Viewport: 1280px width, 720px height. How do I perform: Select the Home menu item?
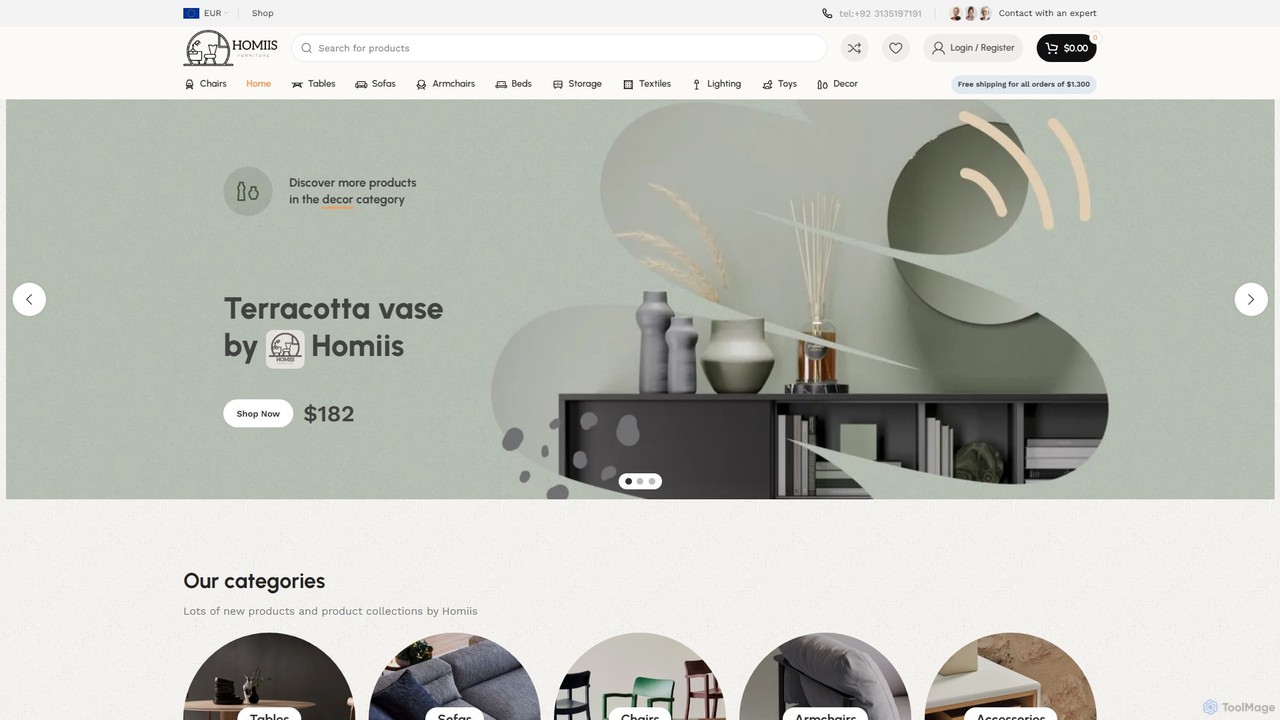coord(258,84)
